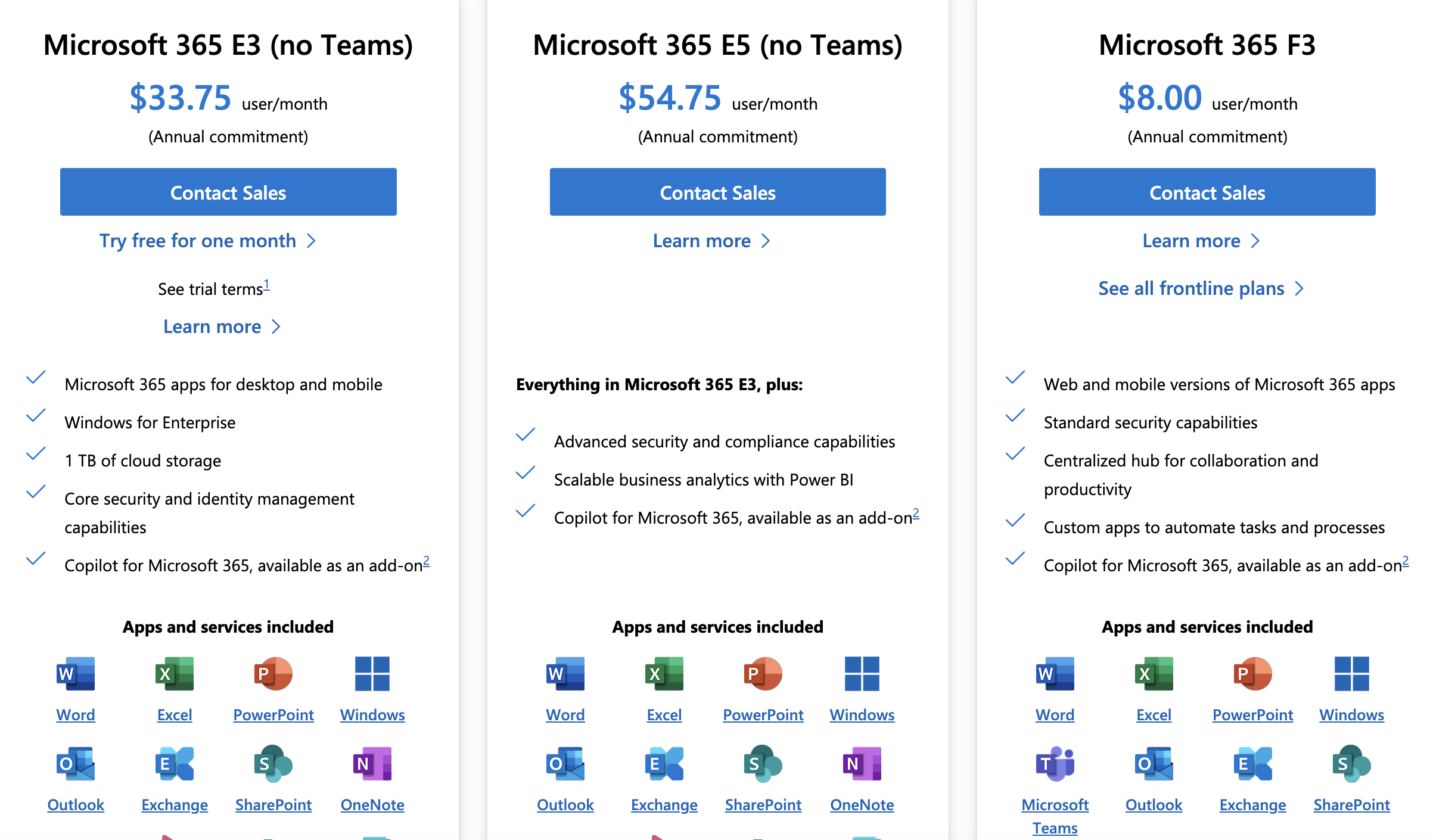Open trial terms footnote 1 link

tap(267, 285)
